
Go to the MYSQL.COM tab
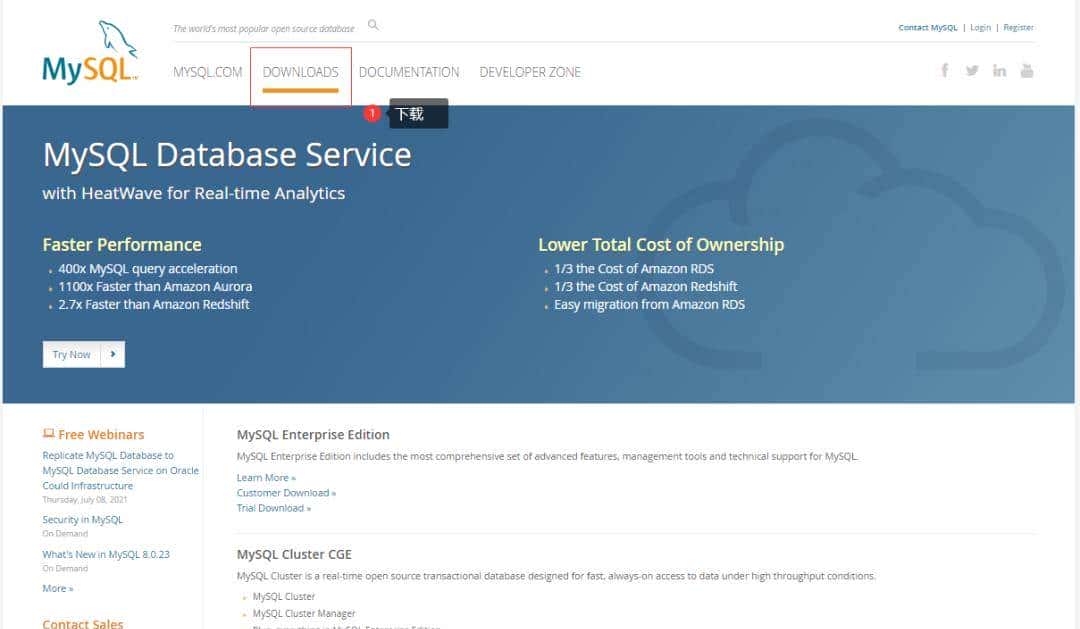point(207,71)
